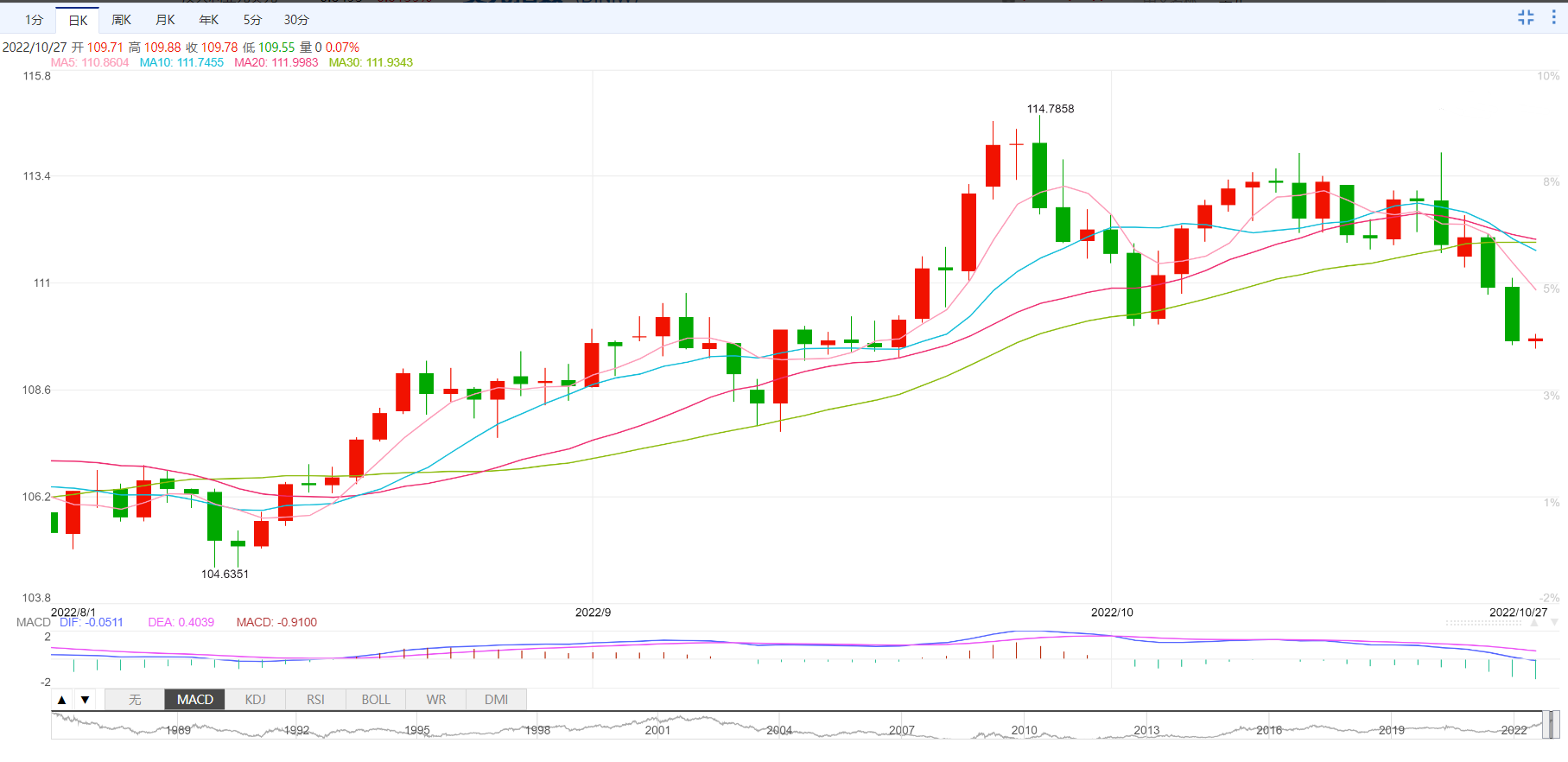Switch to the 年K yearly chart tab

208,20
